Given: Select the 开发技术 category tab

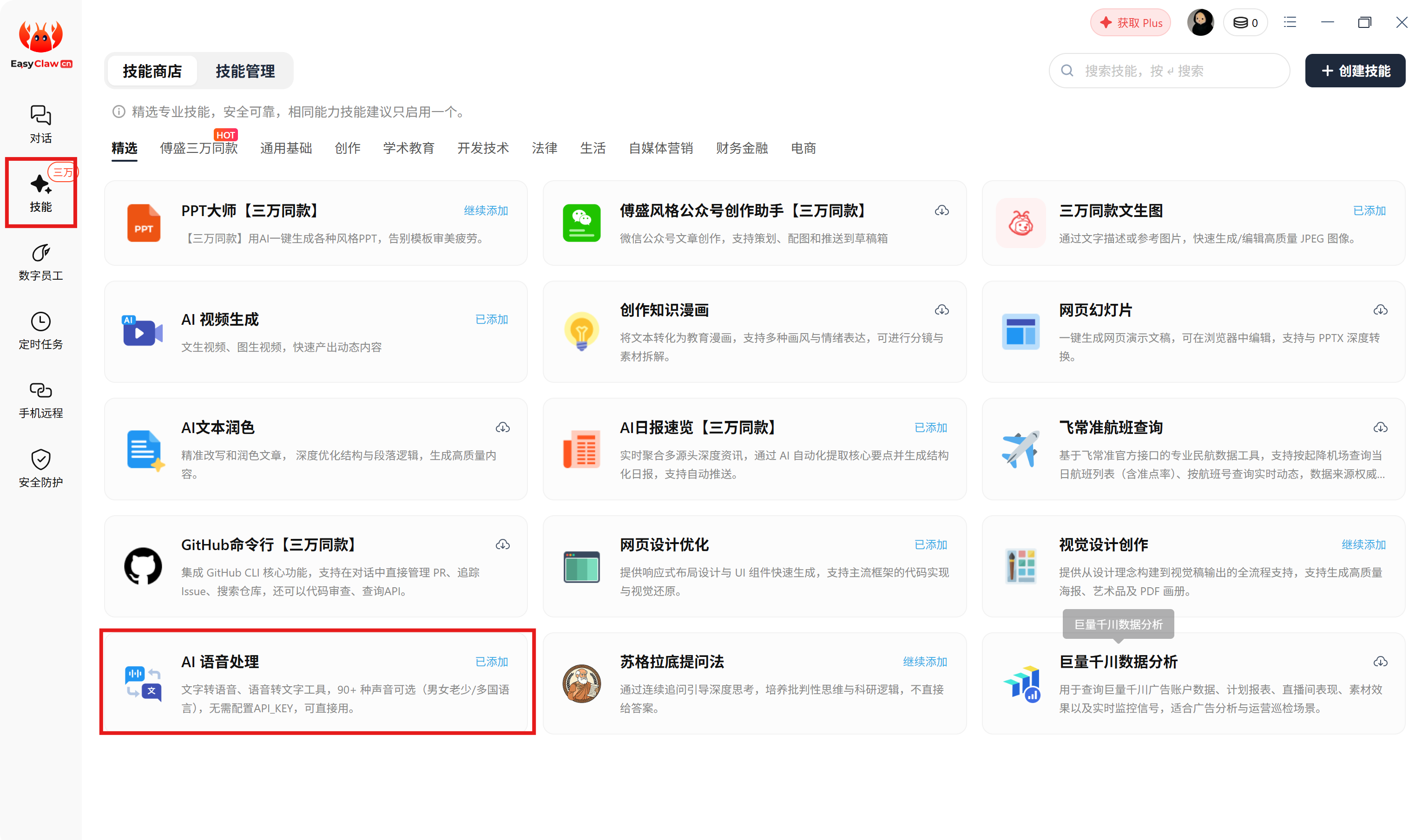Looking at the screenshot, I should (x=483, y=148).
